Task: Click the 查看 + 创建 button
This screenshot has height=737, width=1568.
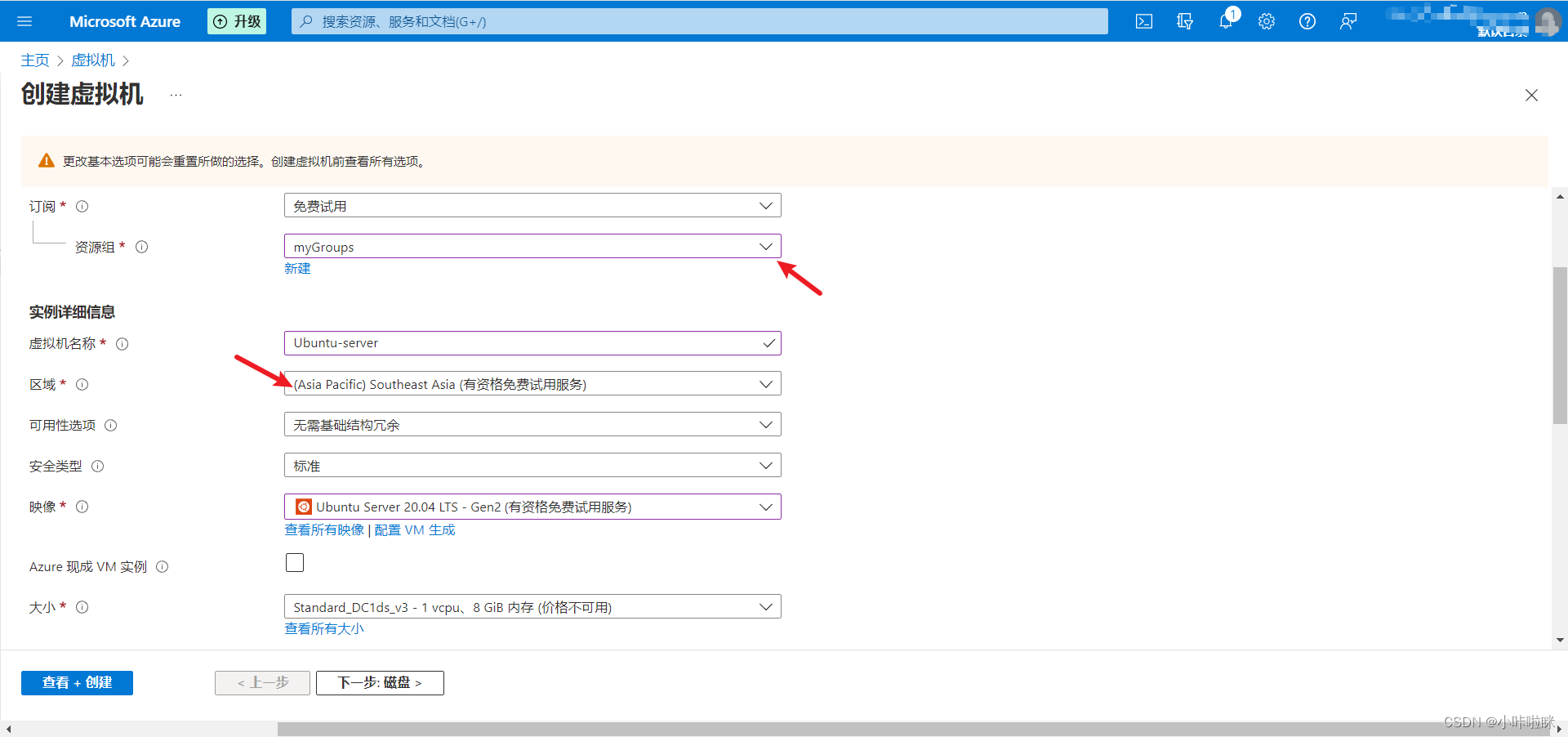Action: coord(77,682)
